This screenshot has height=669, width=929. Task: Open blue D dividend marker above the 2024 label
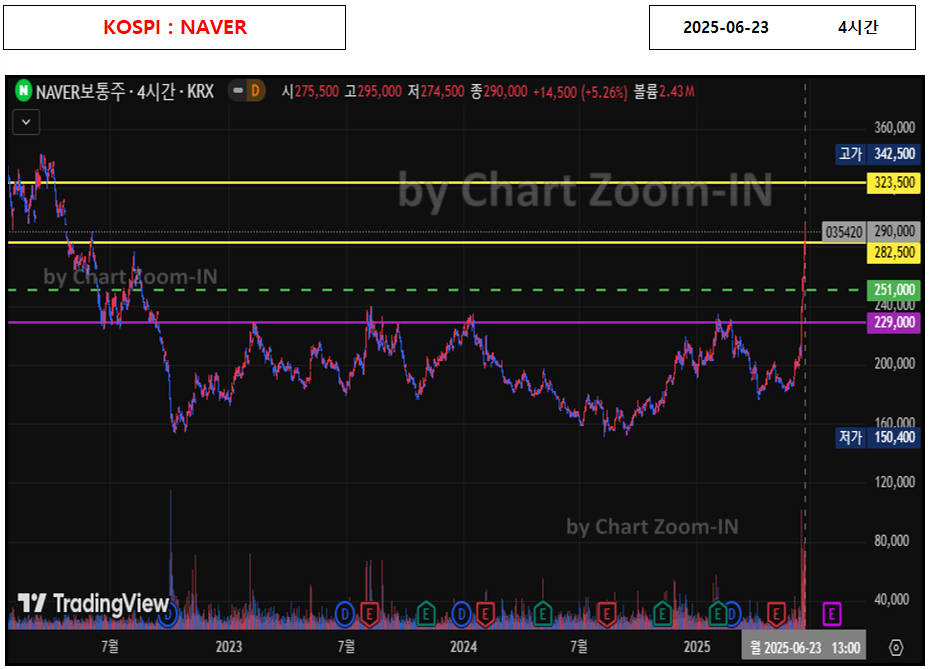(x=462, y=614)
